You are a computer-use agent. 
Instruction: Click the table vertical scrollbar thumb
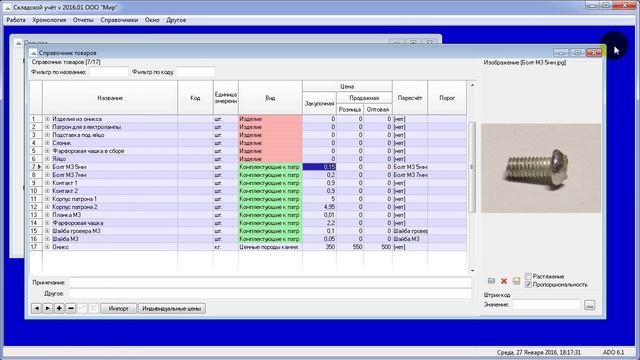pyautogui.click(x=472, y=167)
